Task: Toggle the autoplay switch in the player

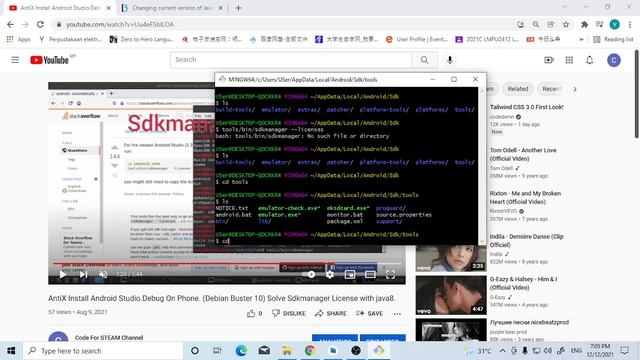Action: [310, 275]
